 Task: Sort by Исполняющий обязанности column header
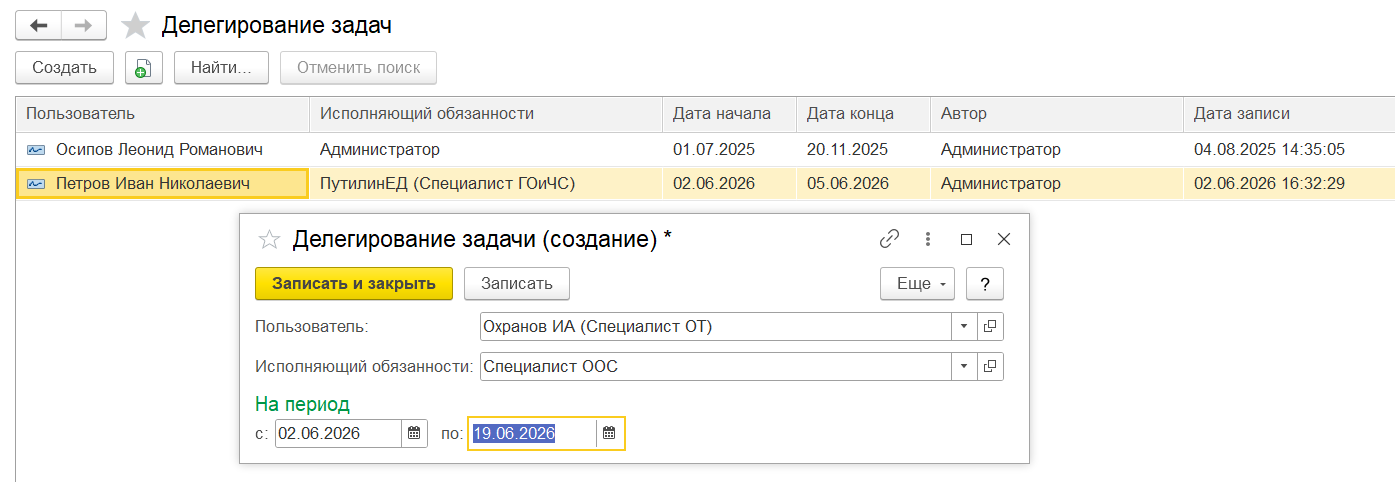(x=486, y=114)
